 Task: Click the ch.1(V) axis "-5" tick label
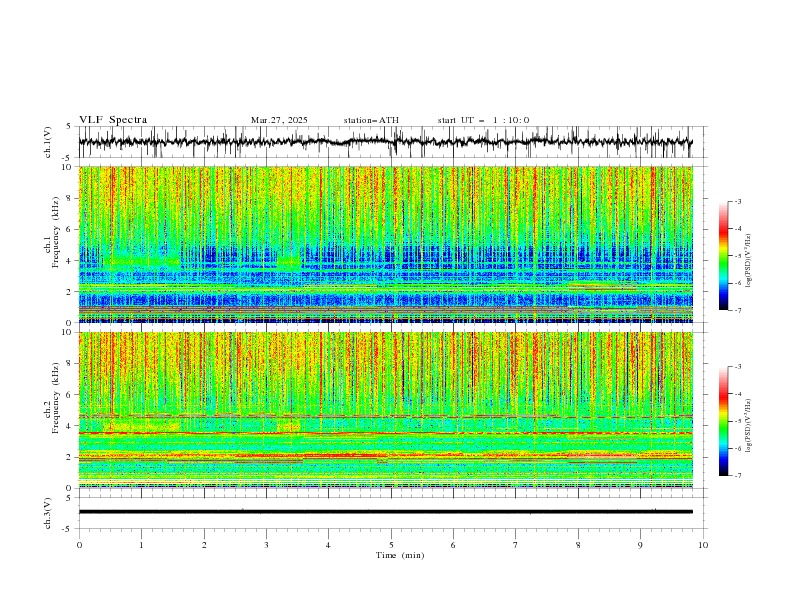click(x=68, y=158)
